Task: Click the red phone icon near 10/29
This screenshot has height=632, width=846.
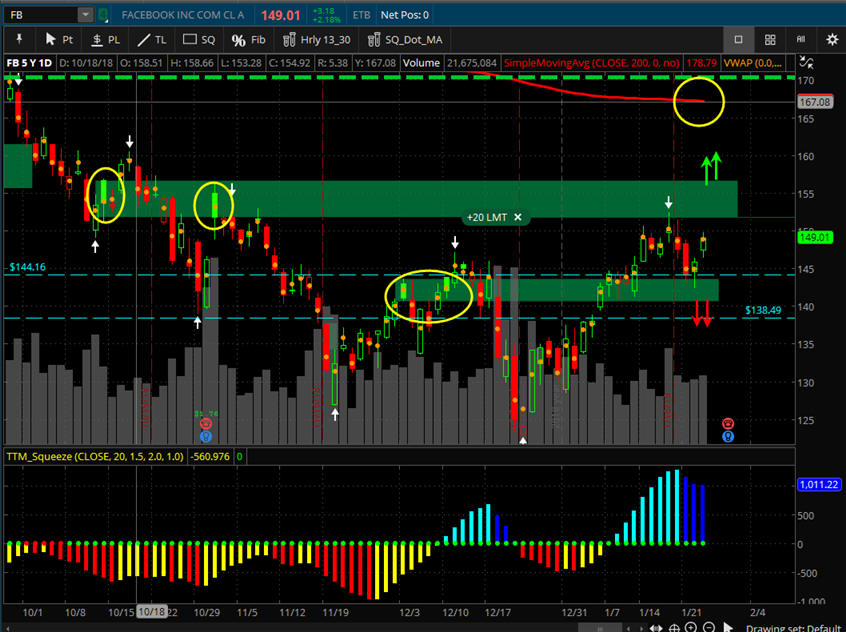Action: [206, 424]
